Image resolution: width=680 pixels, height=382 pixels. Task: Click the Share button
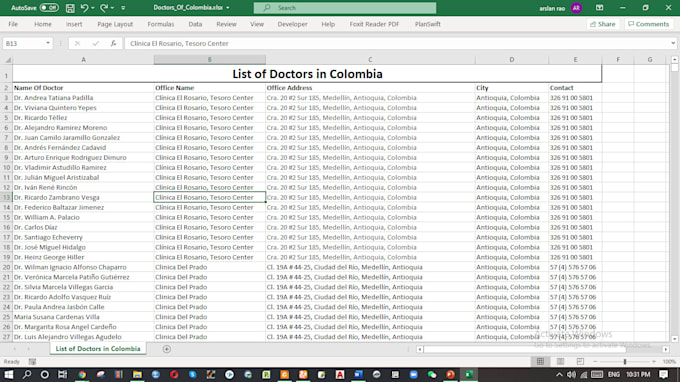(x=603, y=24)
